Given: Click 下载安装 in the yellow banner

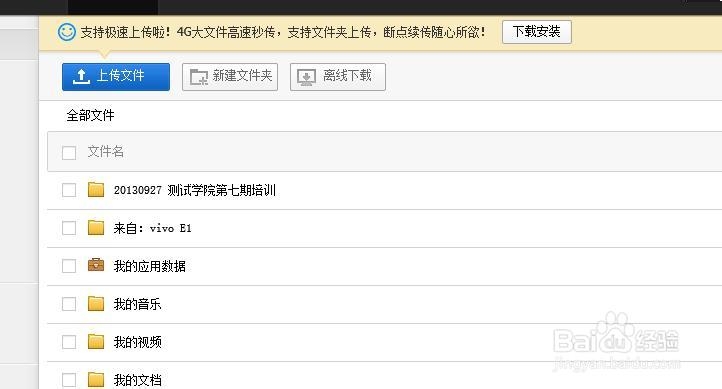Looking at the screenshot, I should 536,32.
